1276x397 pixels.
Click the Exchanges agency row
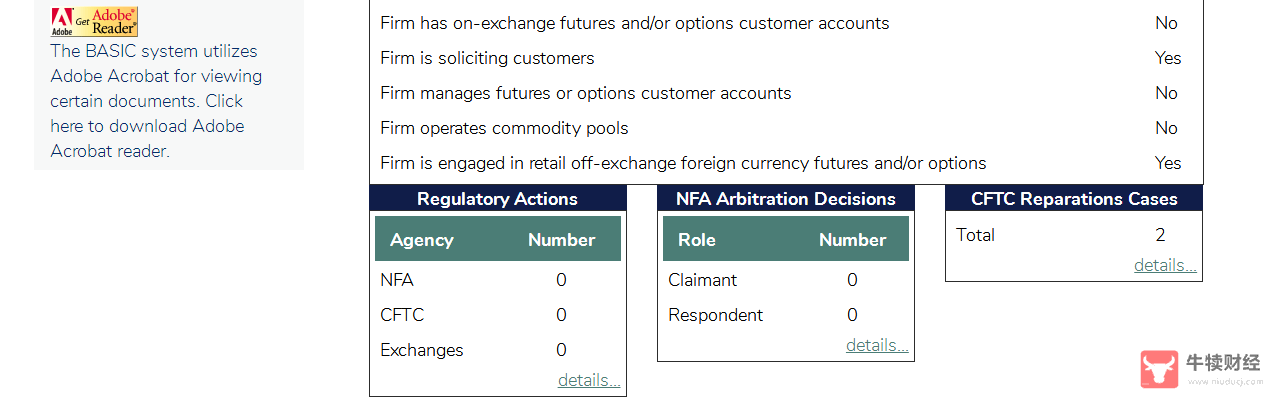498,350
